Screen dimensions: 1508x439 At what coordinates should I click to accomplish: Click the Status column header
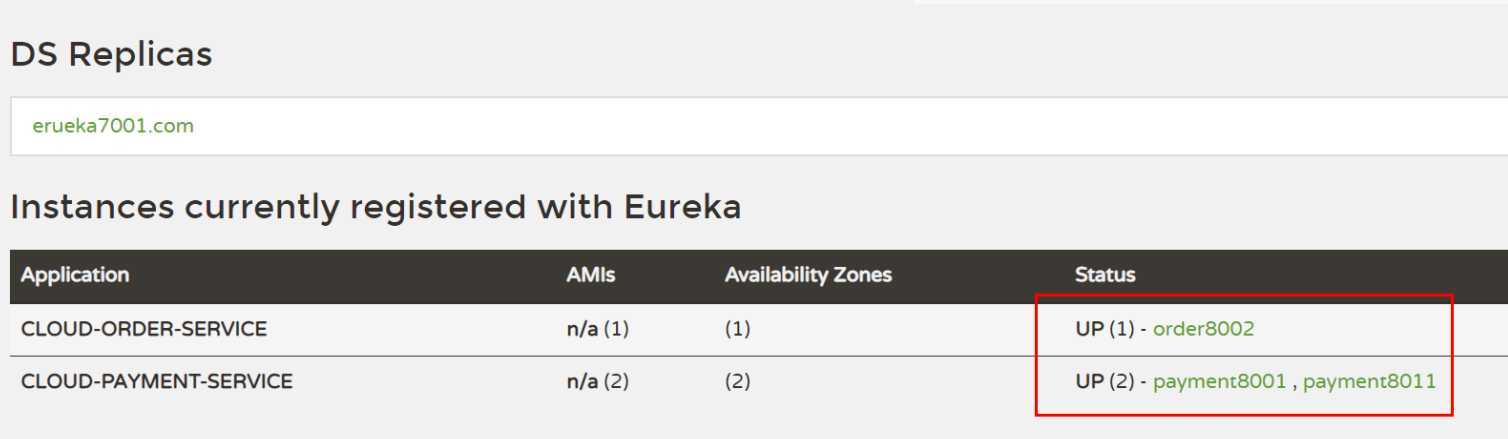1105,275
